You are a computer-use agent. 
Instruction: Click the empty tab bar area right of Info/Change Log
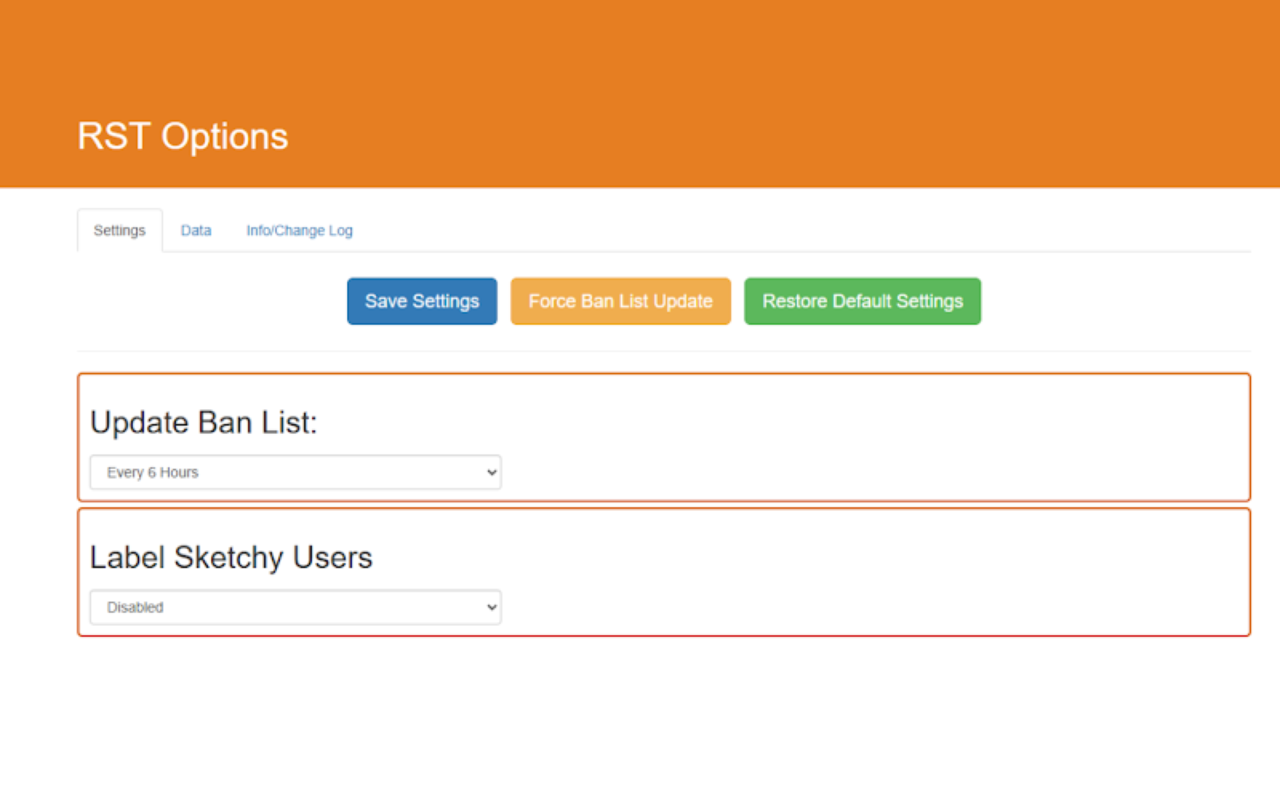[800, 231]
